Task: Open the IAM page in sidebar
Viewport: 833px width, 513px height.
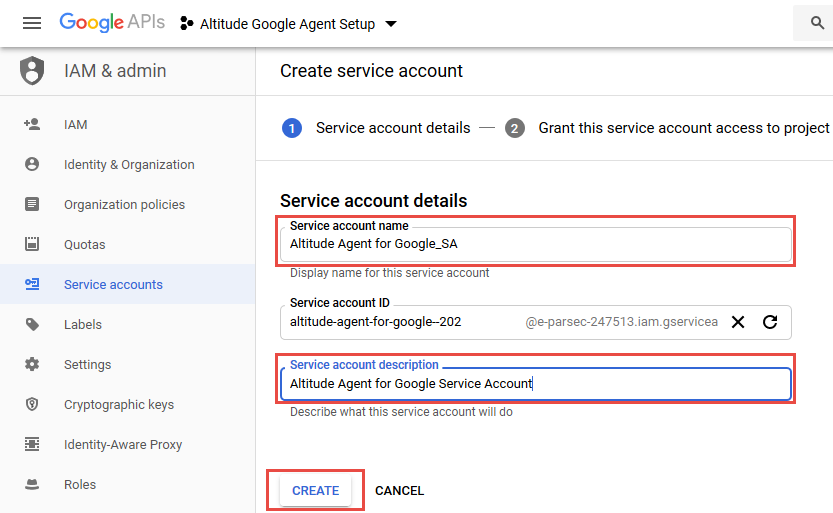Action: coord(75,125)
